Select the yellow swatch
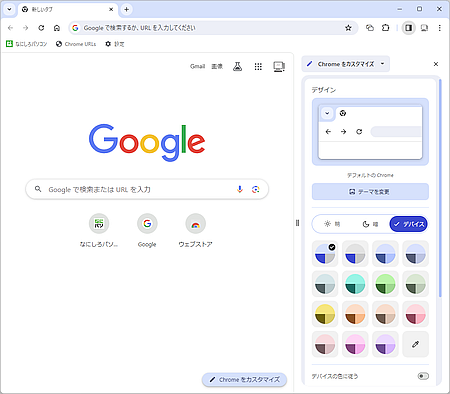The height and width of the screenshot is (394, 450). [x=325, y=314]
